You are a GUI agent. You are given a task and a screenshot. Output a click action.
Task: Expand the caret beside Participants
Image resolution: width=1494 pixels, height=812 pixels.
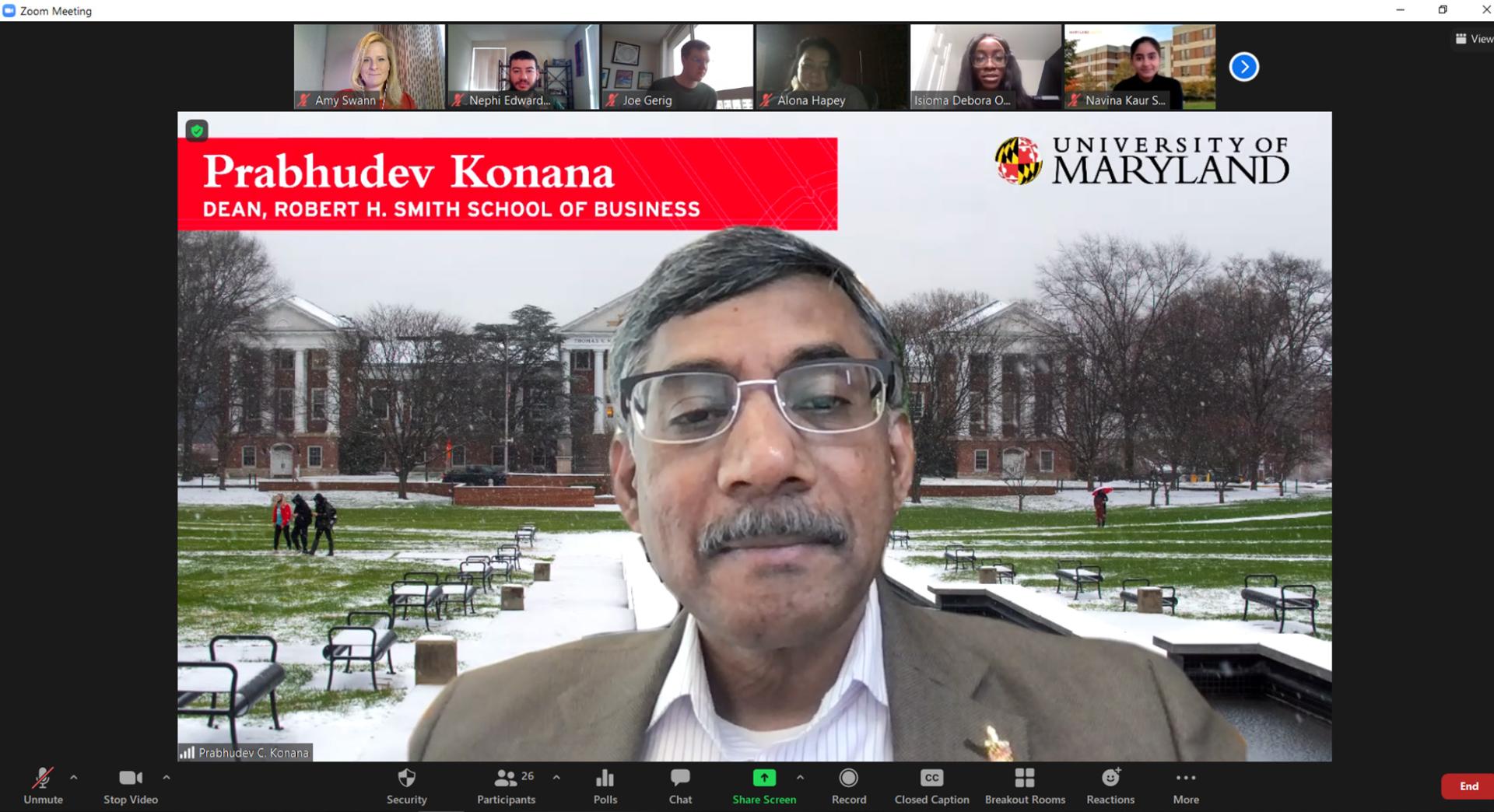coord(556,777)
